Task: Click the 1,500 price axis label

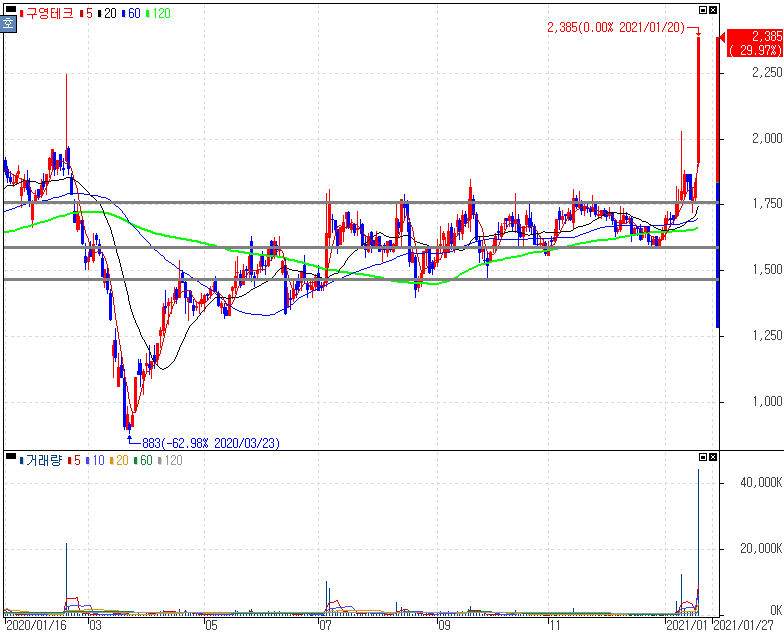Action: click(x=767, y=270)
